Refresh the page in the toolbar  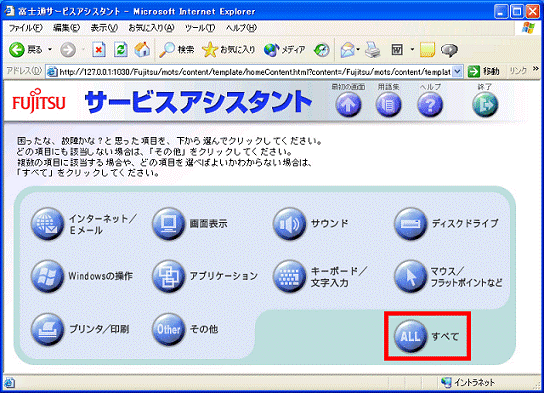(x=120, y=50)
